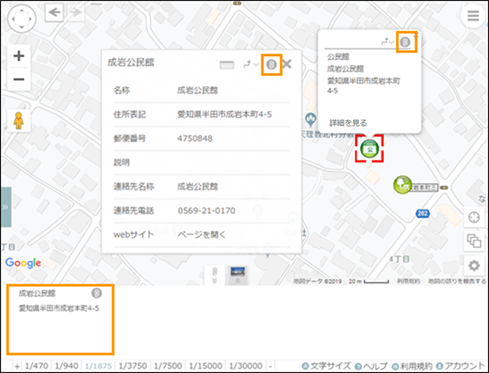The height and width of the screenshot is (373, 489).
Task: Zoom out with the minus button
Action: pyautogui.click(x=19, y=79)
